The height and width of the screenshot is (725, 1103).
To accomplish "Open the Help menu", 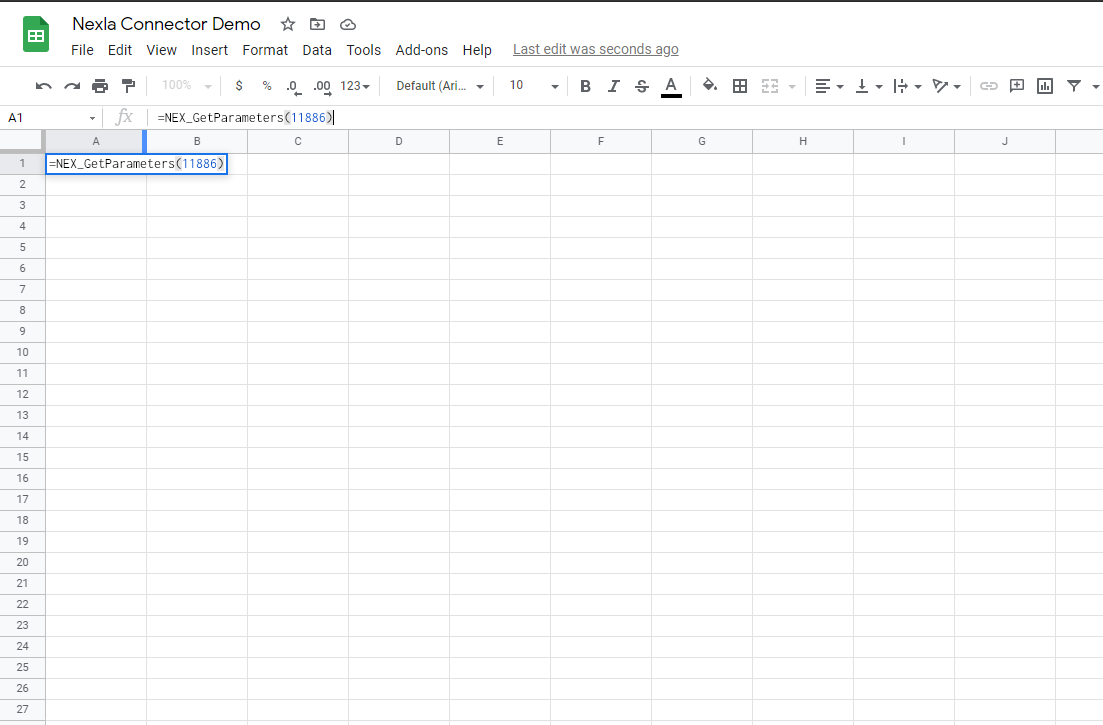I will click(477, 50).
